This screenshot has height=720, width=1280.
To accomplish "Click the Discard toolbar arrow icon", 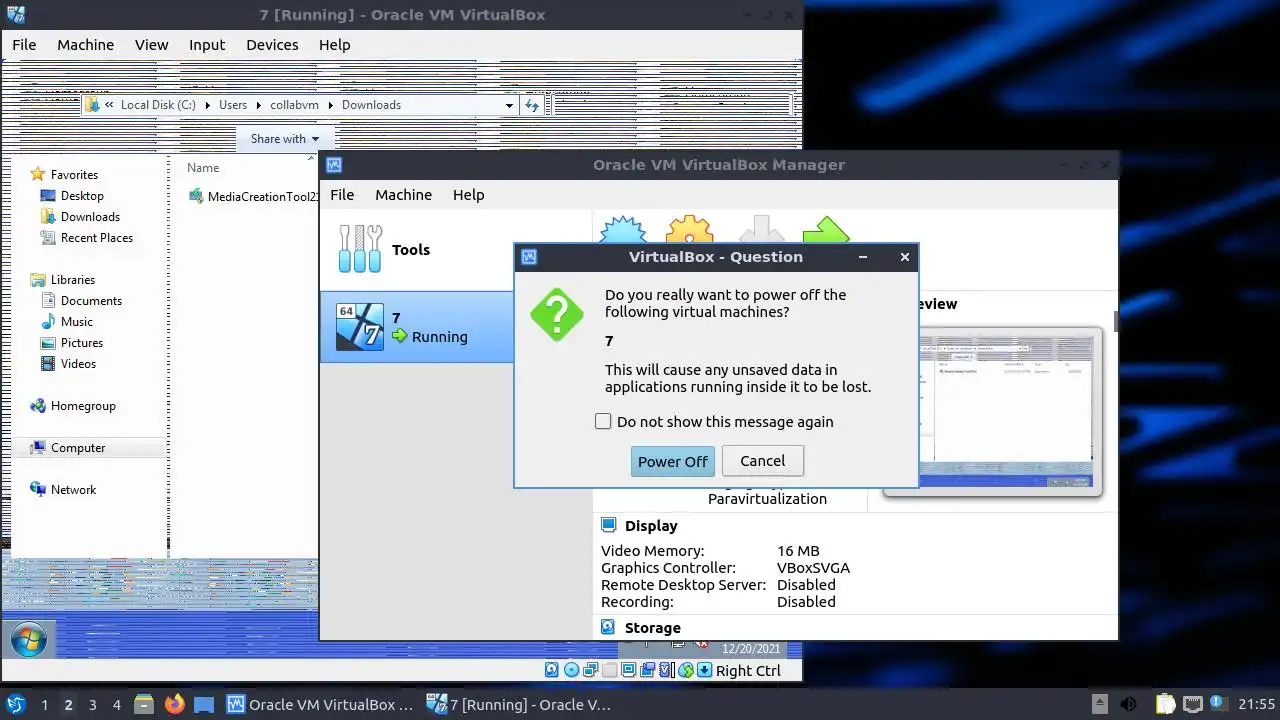I will click(x=761, y=230).
